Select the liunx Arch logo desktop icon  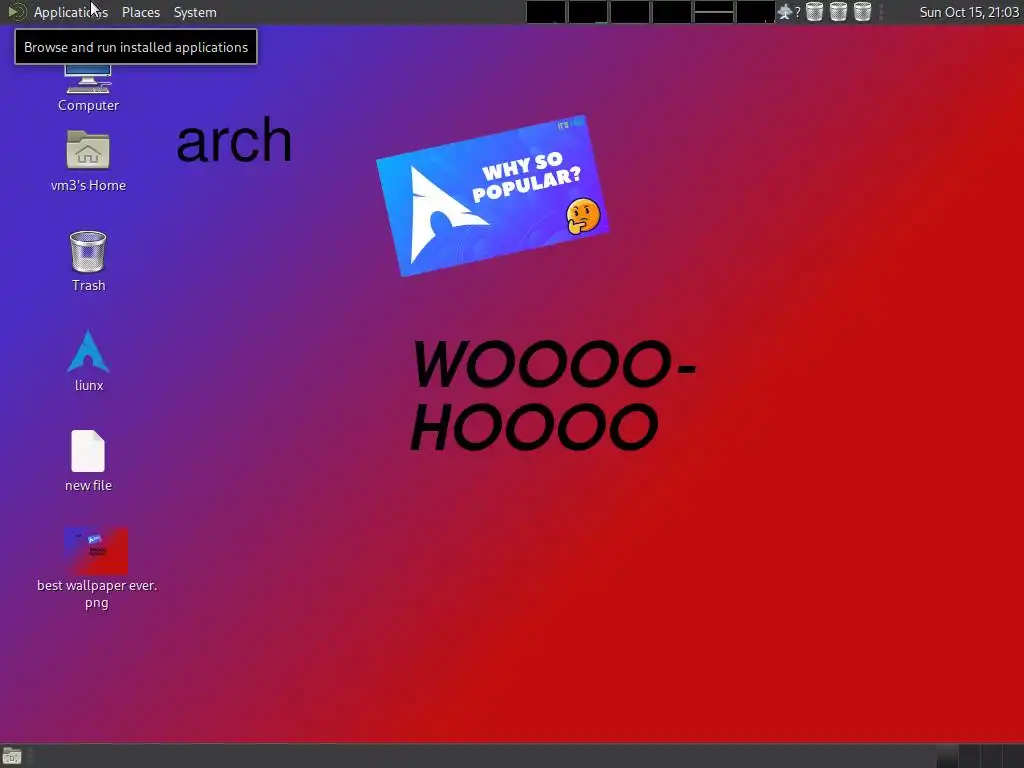pyautogui.click(x=88, y=351)
